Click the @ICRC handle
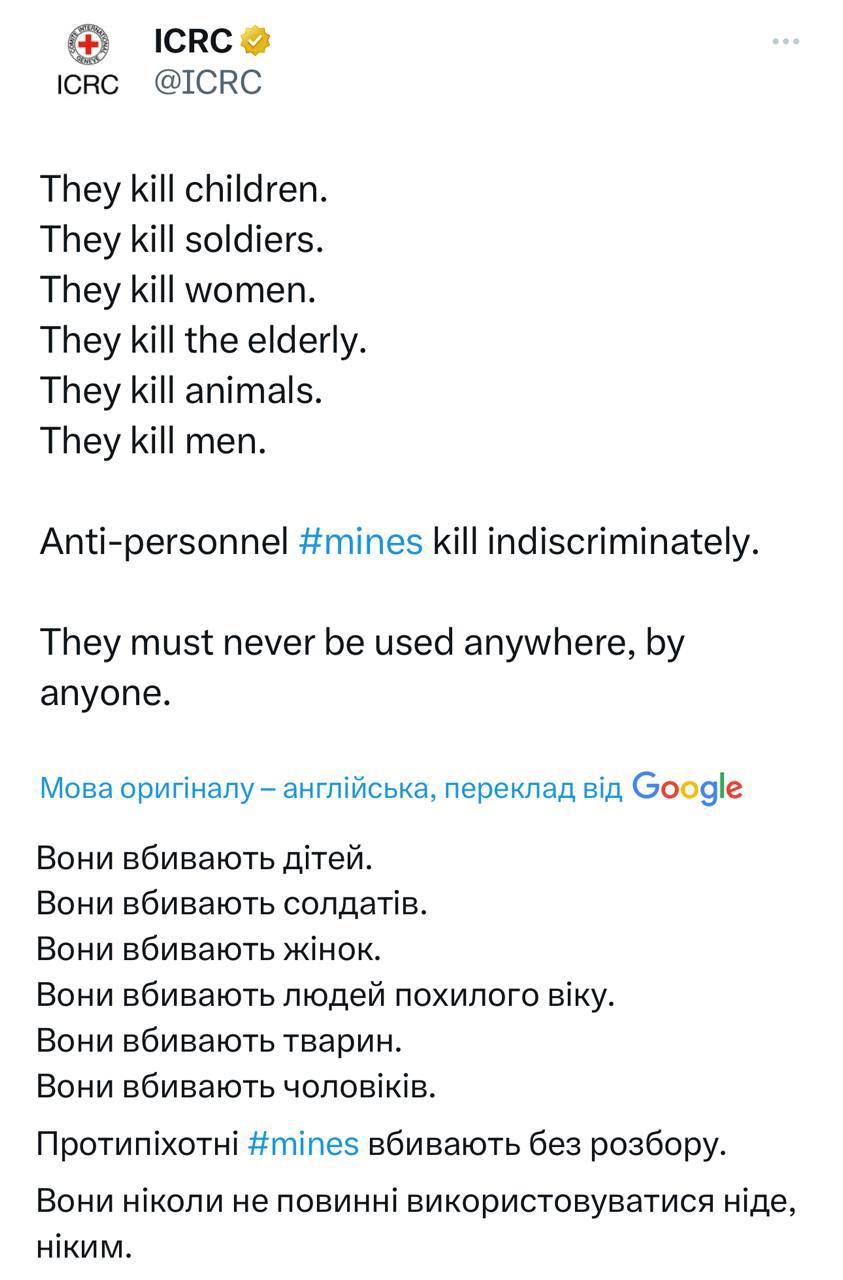843x1280 pixels. tap(208, 82)
